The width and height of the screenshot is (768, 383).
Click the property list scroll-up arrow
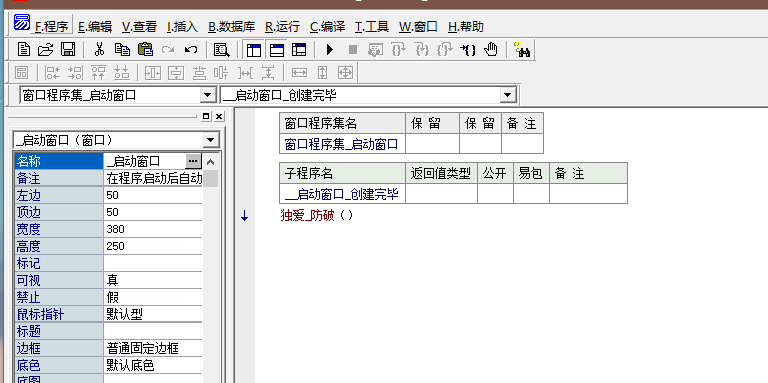(x=211, y=161)
